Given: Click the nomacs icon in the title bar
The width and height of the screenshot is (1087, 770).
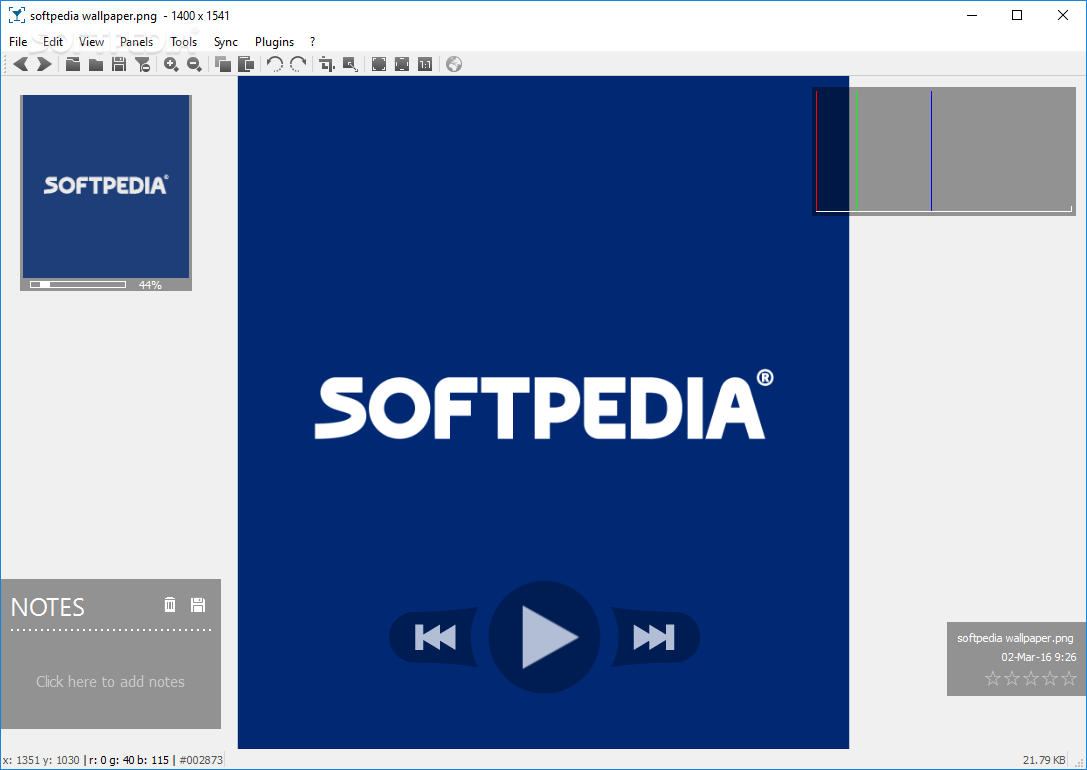Looking at the screenshot, I should [17, 15].
